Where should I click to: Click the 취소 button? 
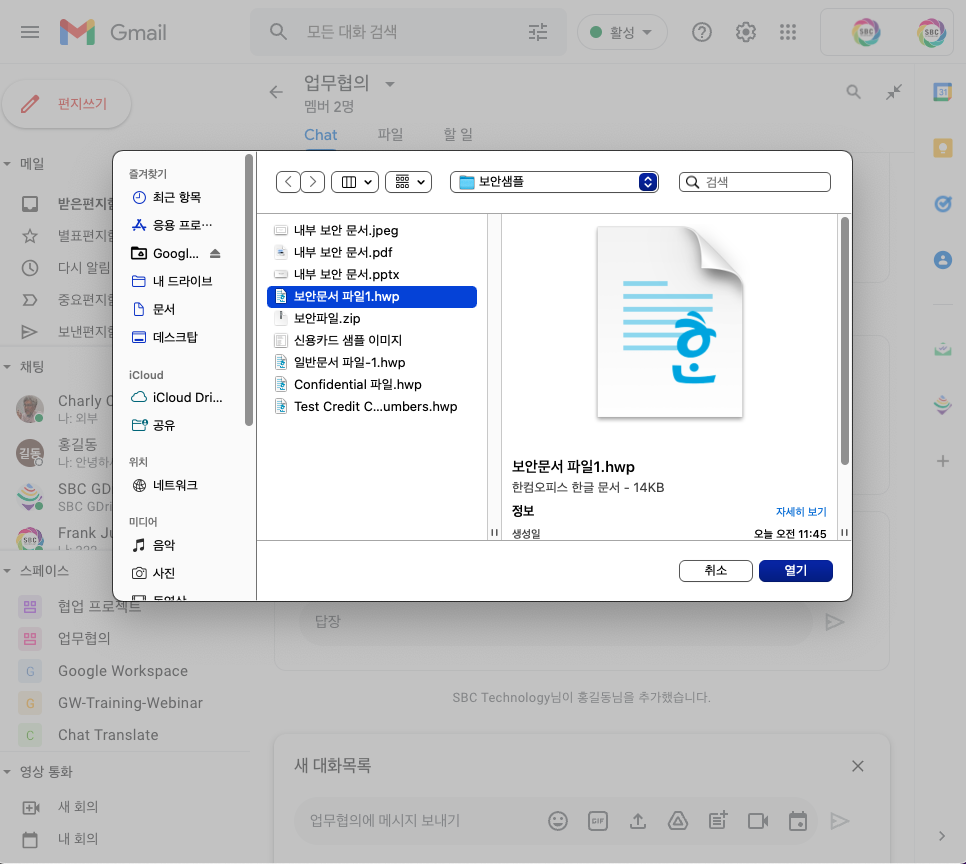pyautogui.click(x=716, y=571)
